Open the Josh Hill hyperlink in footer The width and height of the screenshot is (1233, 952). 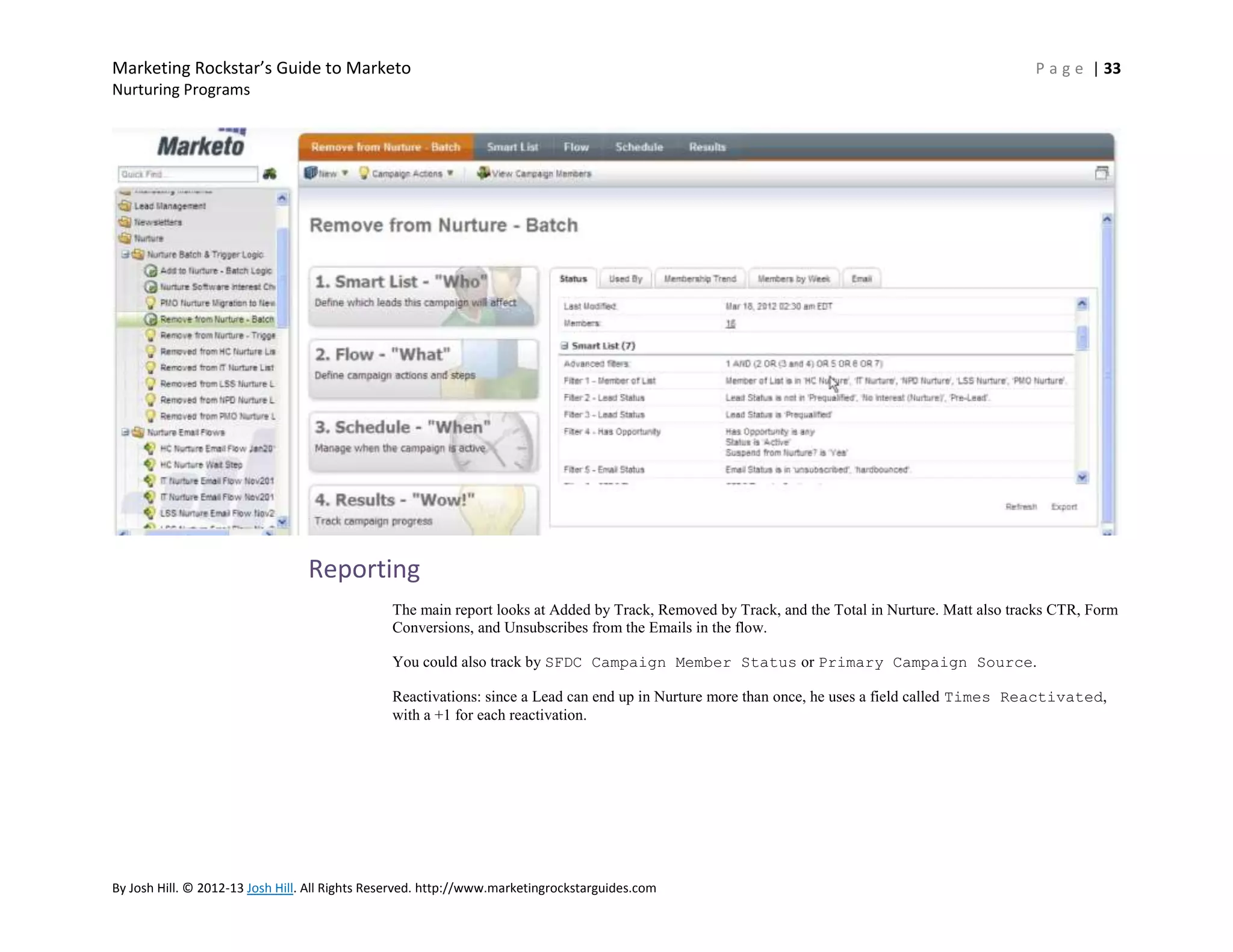click(270, 888)
